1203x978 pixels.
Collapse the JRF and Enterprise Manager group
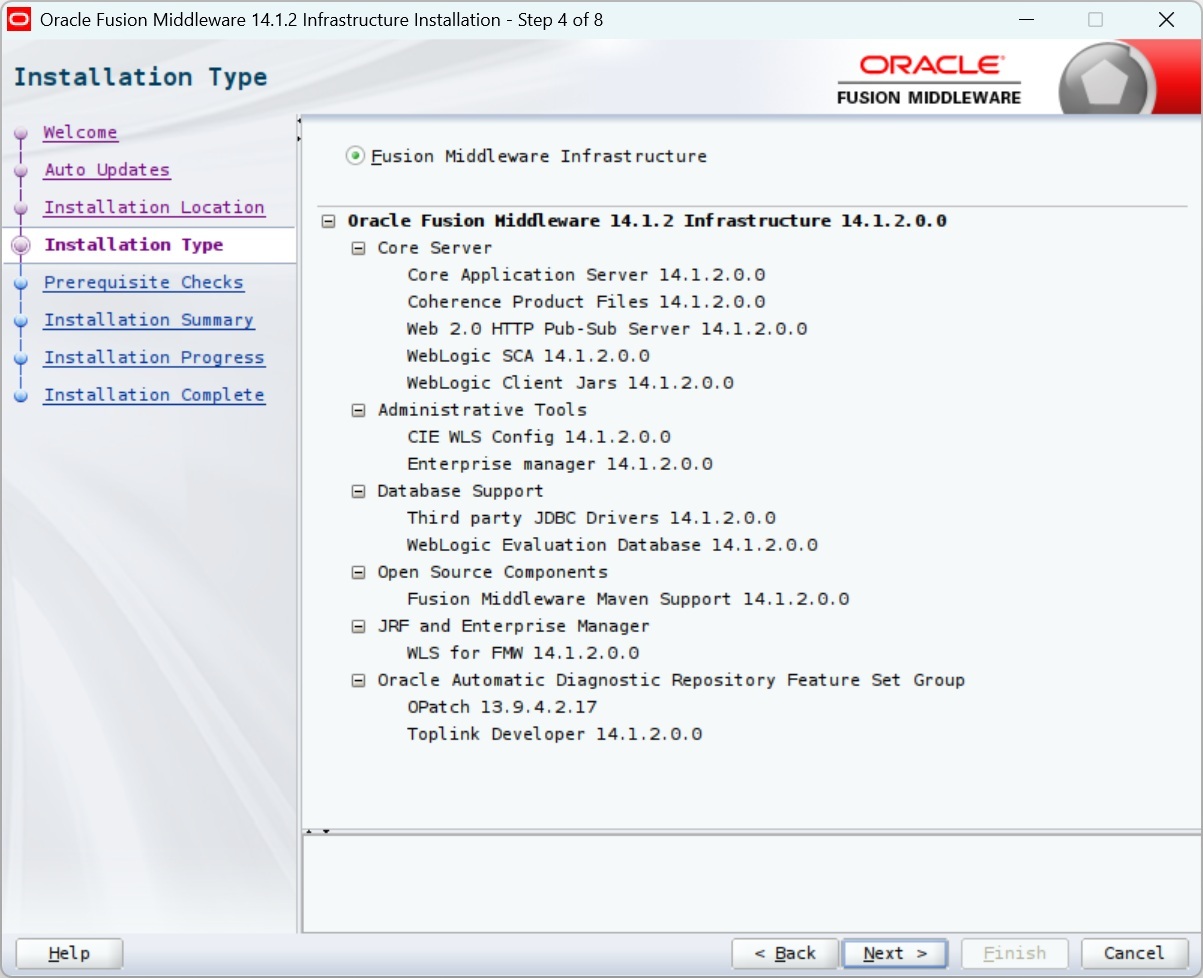[x=358, y=626]
